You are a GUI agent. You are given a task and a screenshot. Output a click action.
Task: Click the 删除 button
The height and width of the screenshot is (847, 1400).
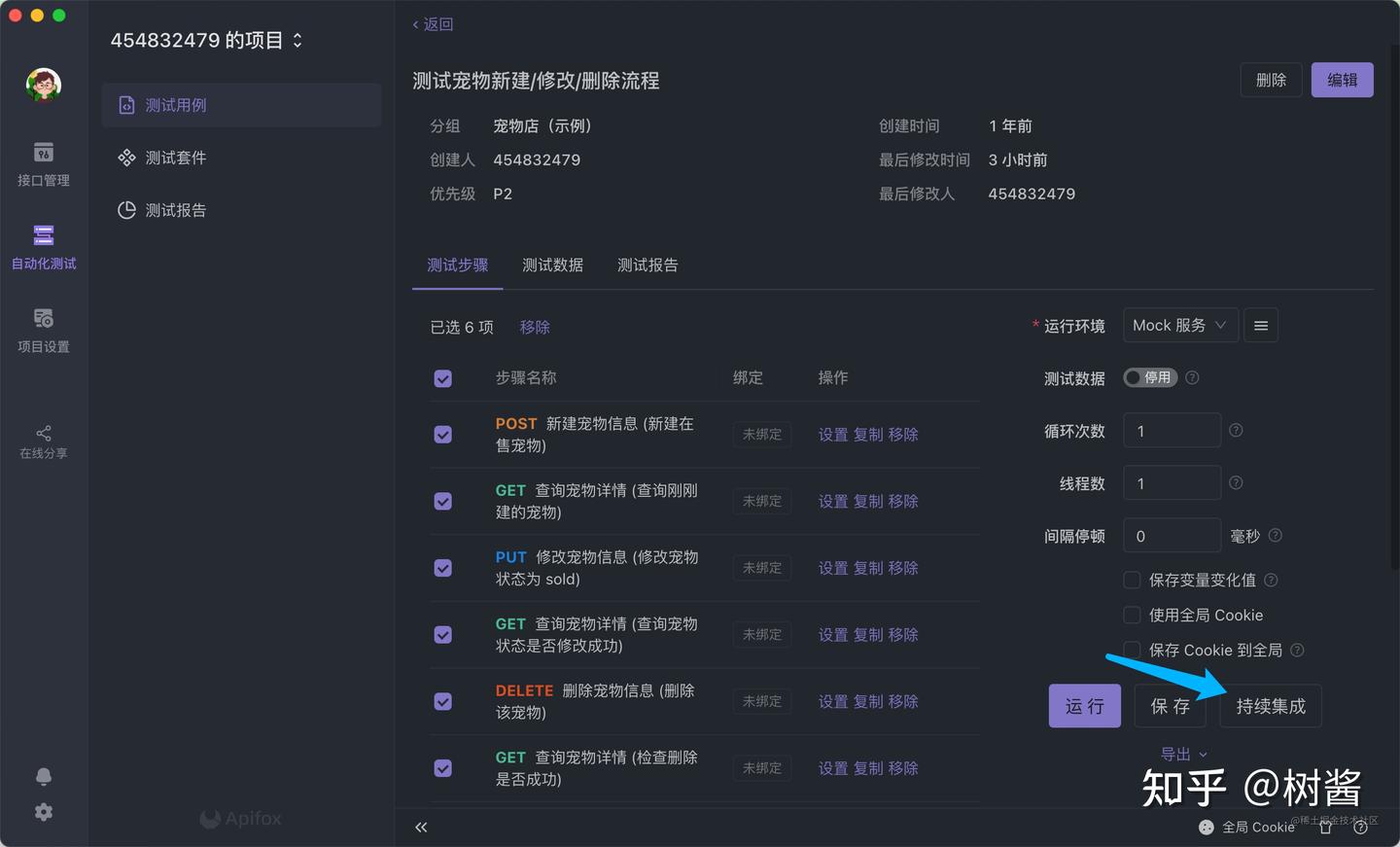coord(1271,80)
